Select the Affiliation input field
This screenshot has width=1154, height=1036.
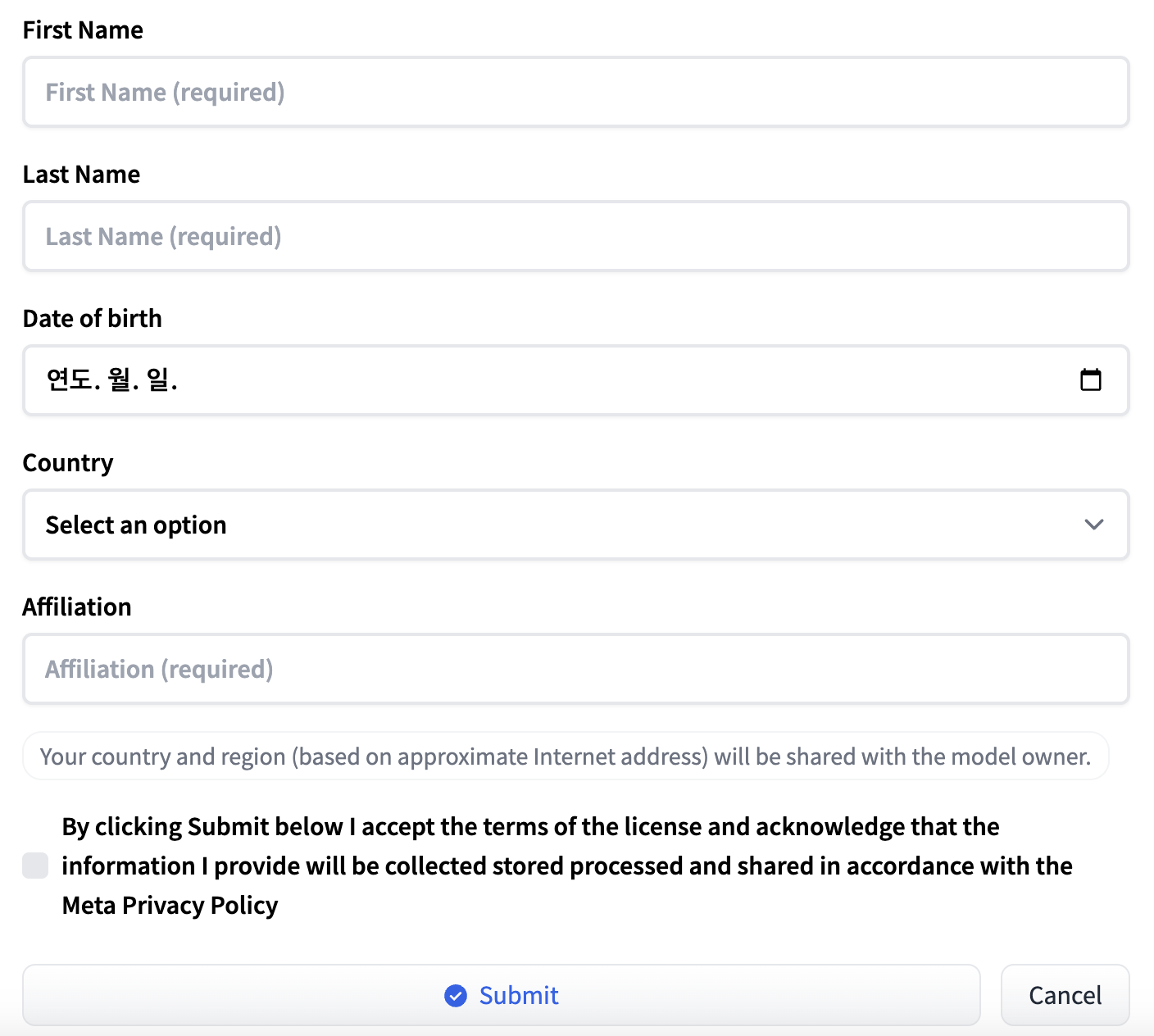click(x=575, y=669)
